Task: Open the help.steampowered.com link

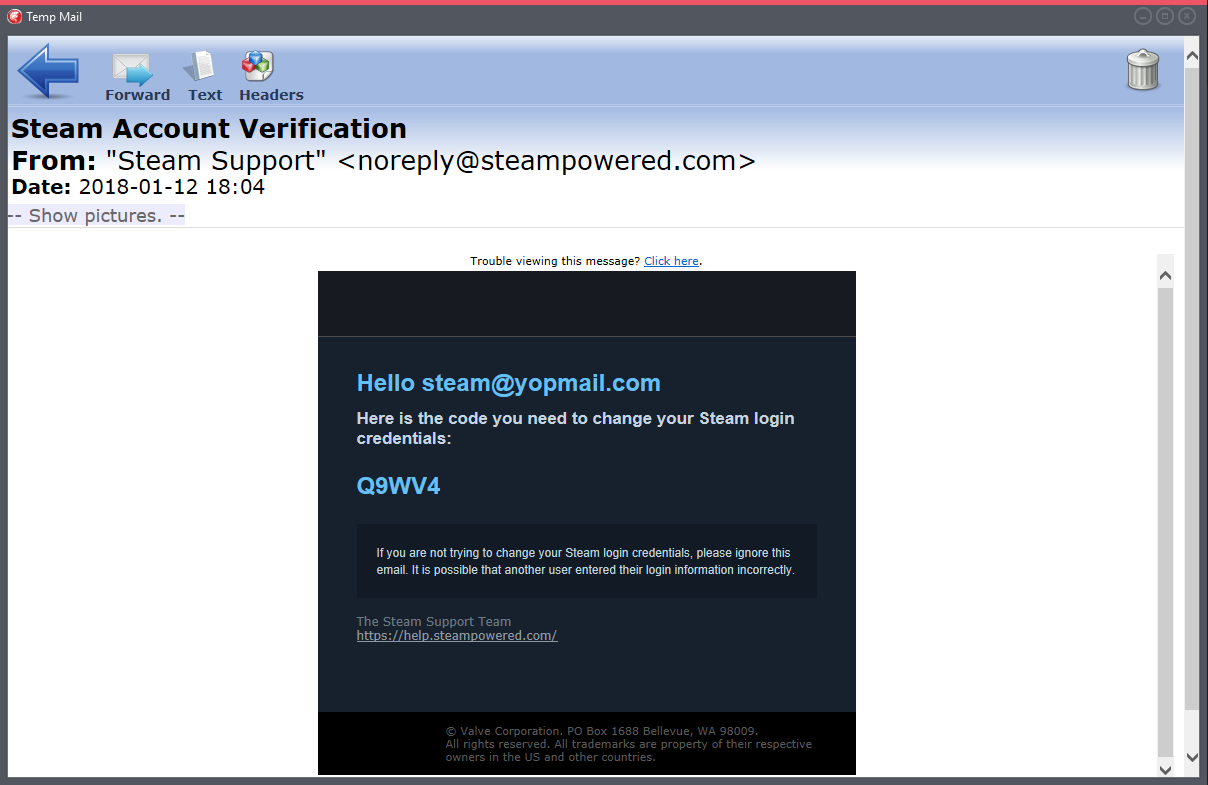Action: coord(456,636)
